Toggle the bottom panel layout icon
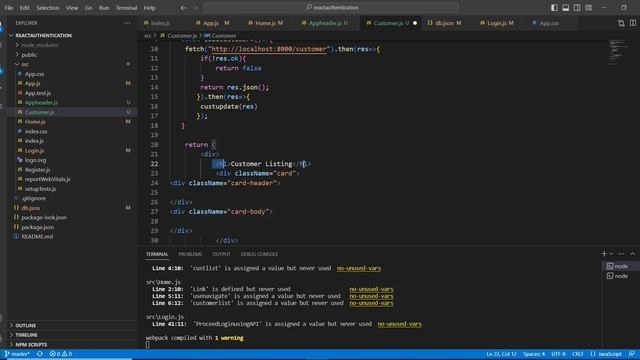This screenshot has height=360, width=640. pyautogui.click(x=566, y=8)
